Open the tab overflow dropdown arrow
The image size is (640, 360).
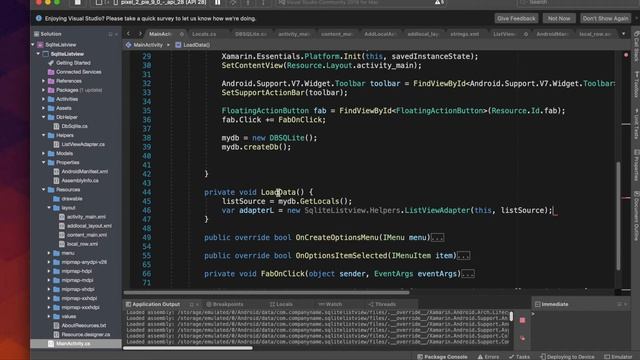pos(623,34)
